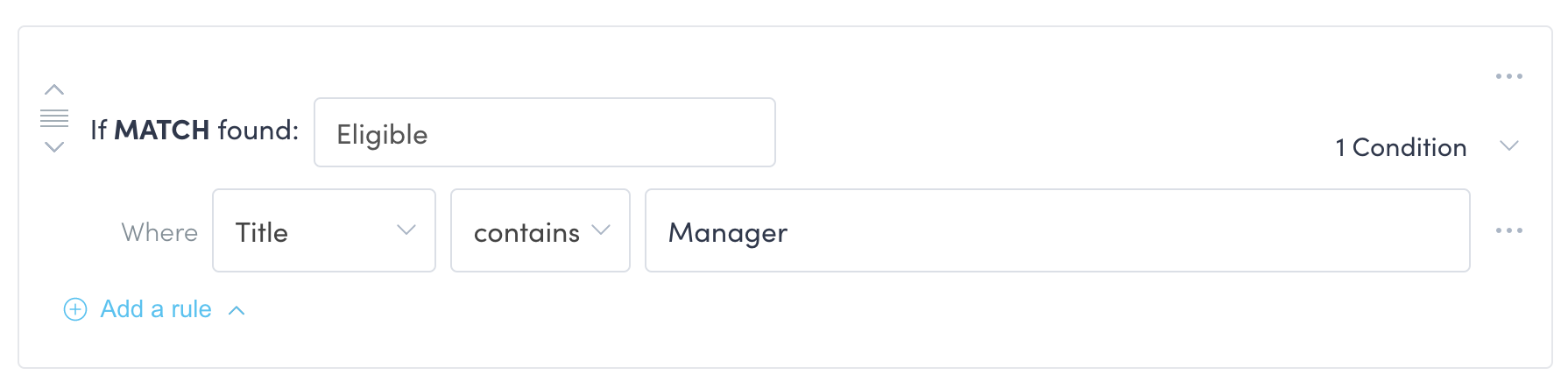Image resolution: width=1568 pixels, height=389 pixels.
Task: Click the move-down arrow for the rule block
Action: 54,147
